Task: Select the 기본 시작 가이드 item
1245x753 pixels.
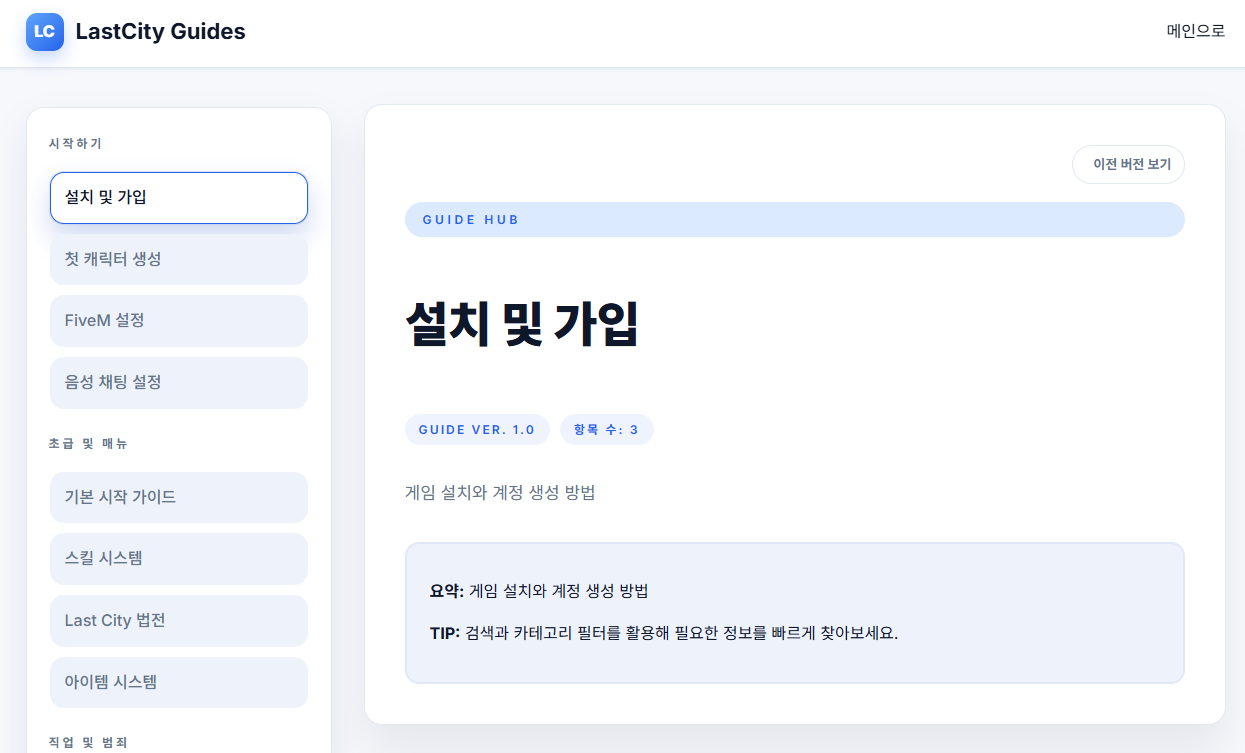Action: 178,497
